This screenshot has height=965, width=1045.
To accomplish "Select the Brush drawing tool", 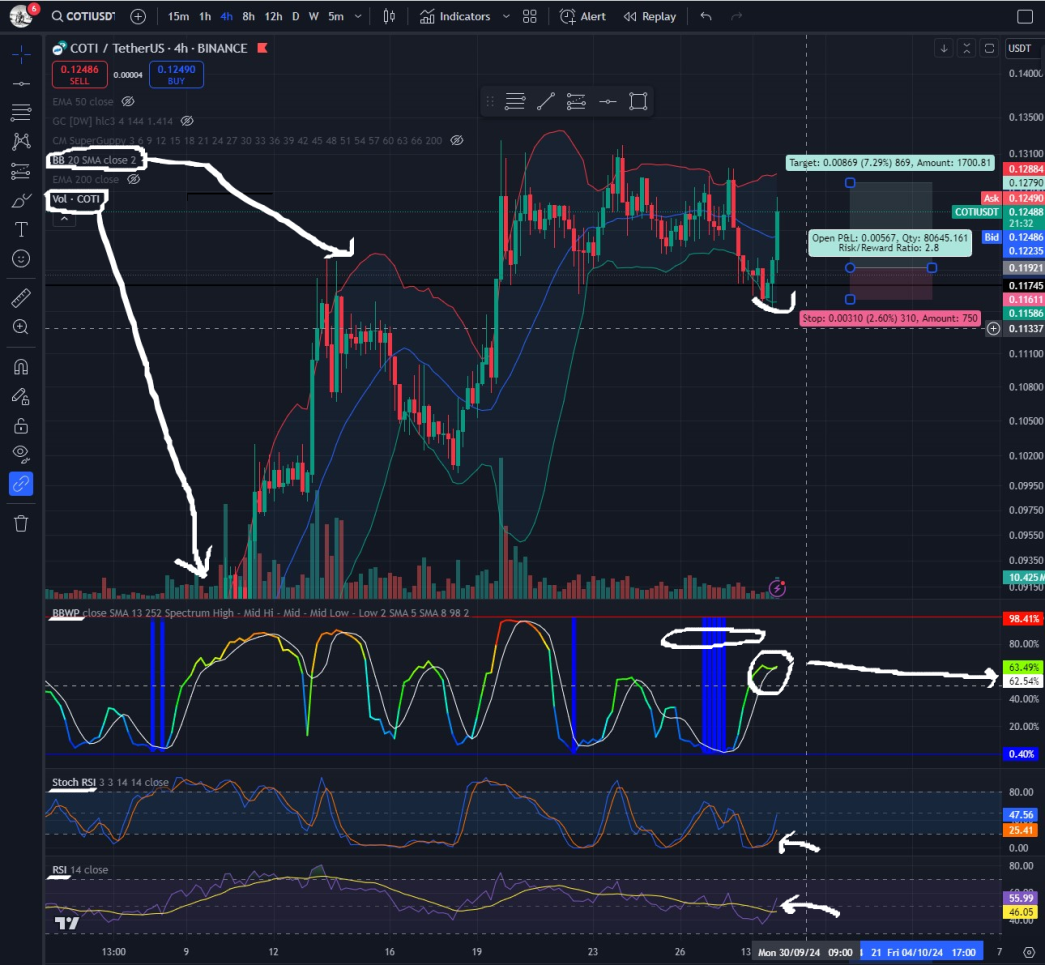I will (20, 201).
